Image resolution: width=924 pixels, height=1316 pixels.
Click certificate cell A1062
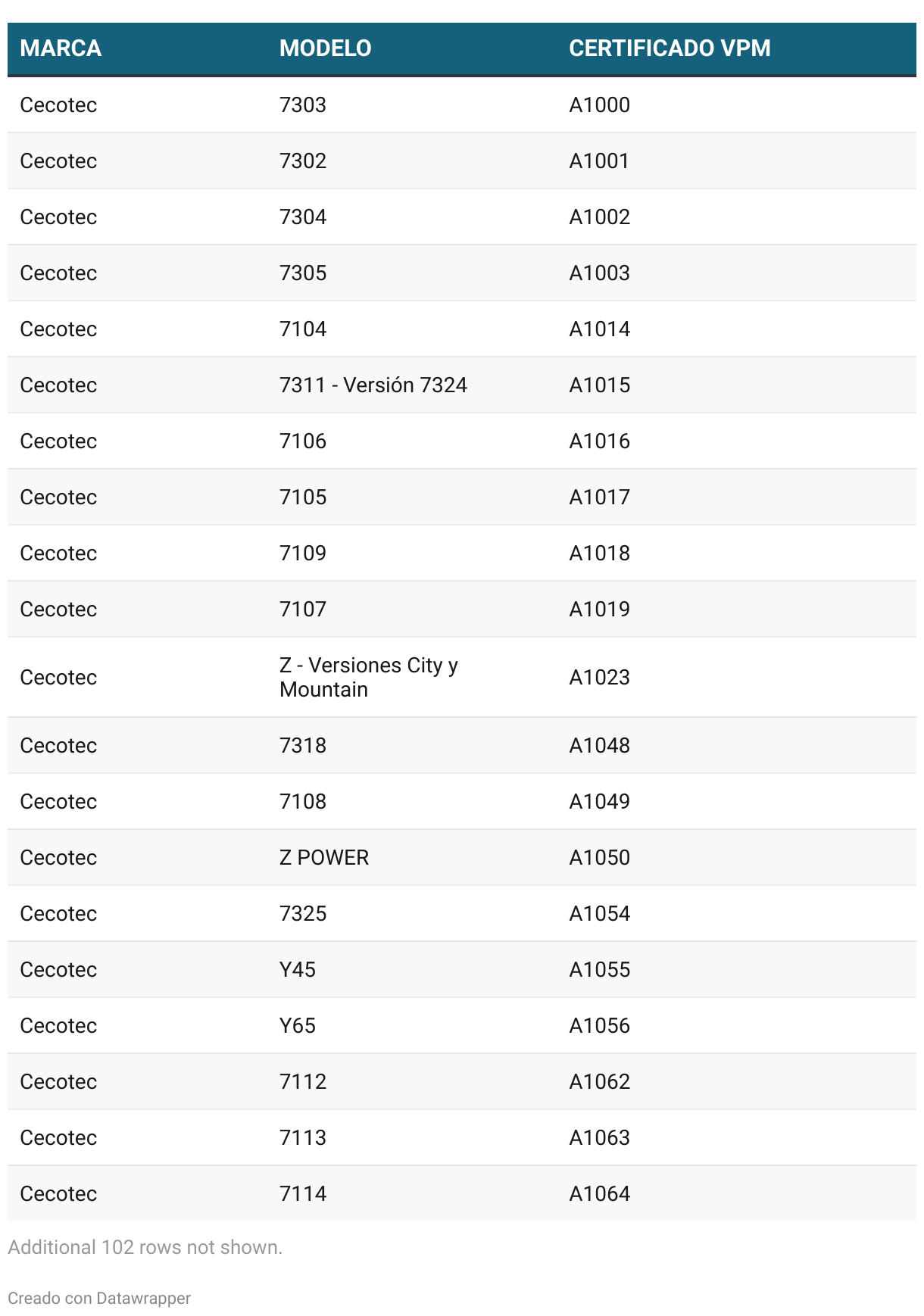click(x=599, y=1081)
